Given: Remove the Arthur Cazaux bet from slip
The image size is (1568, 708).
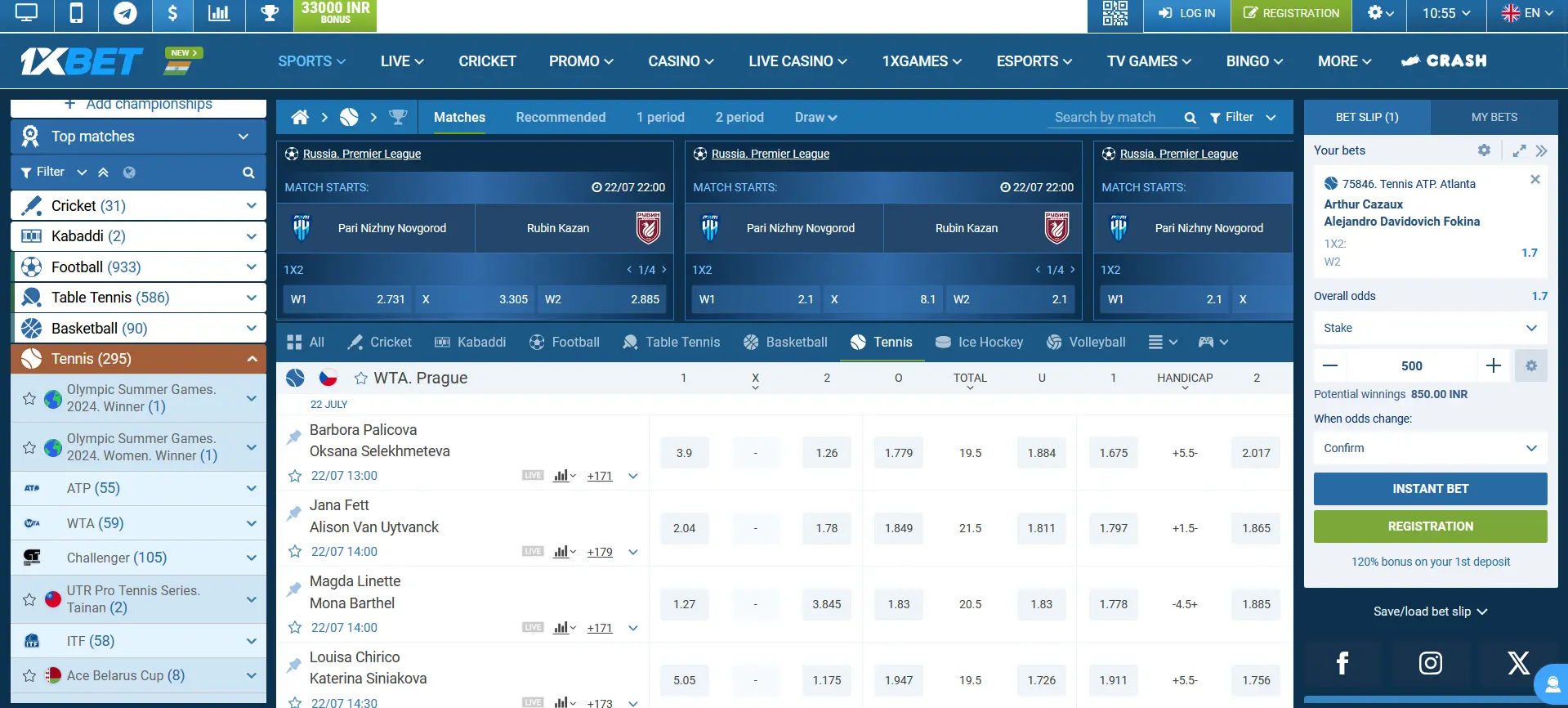Looking at the screenshot, I should 1534,179.
